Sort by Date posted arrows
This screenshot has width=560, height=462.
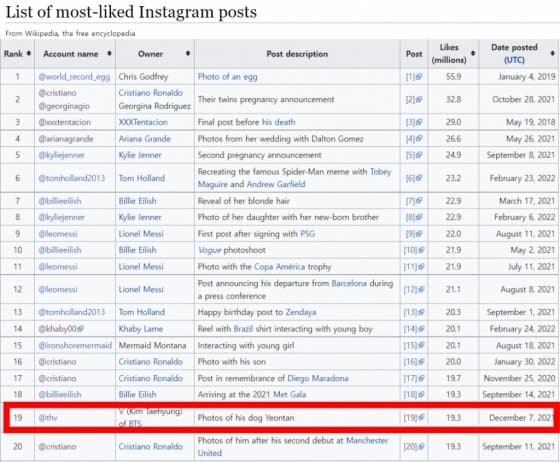[x=552, y=54]
